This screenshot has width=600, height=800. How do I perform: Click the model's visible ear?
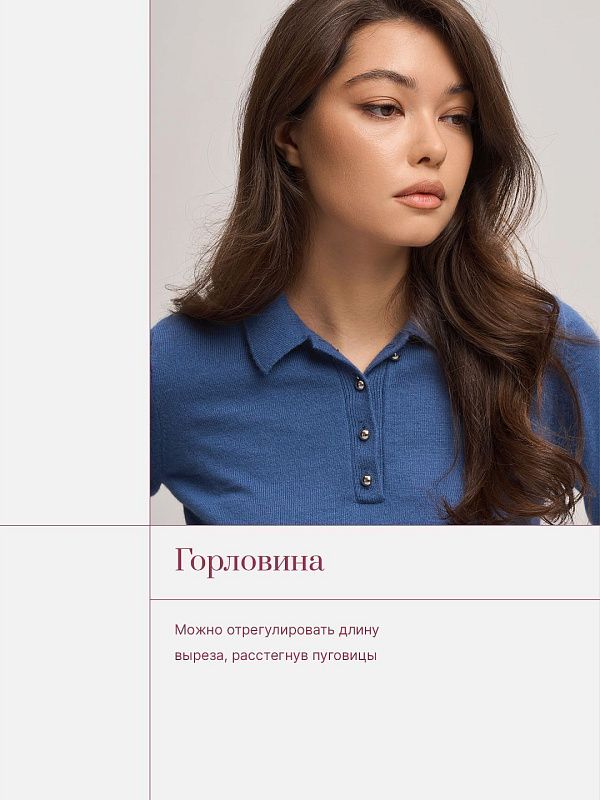[289, 144]
